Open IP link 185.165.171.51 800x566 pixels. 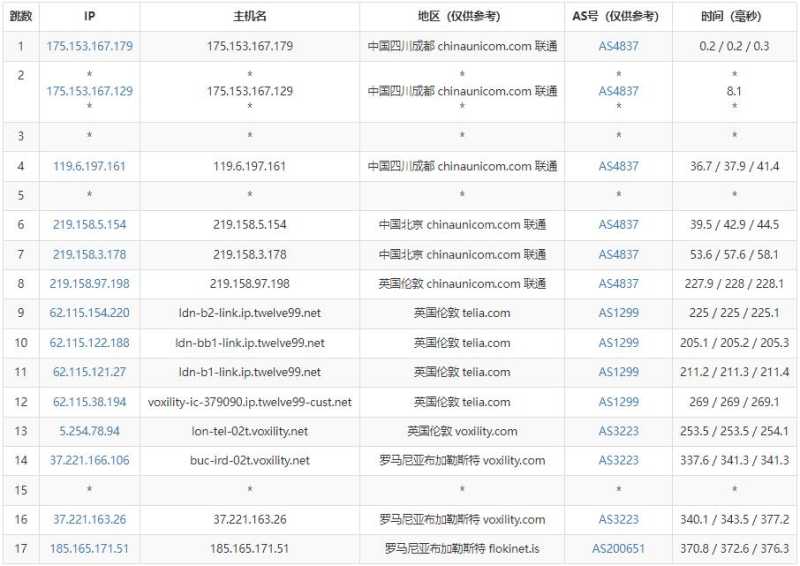coord(89,549)
